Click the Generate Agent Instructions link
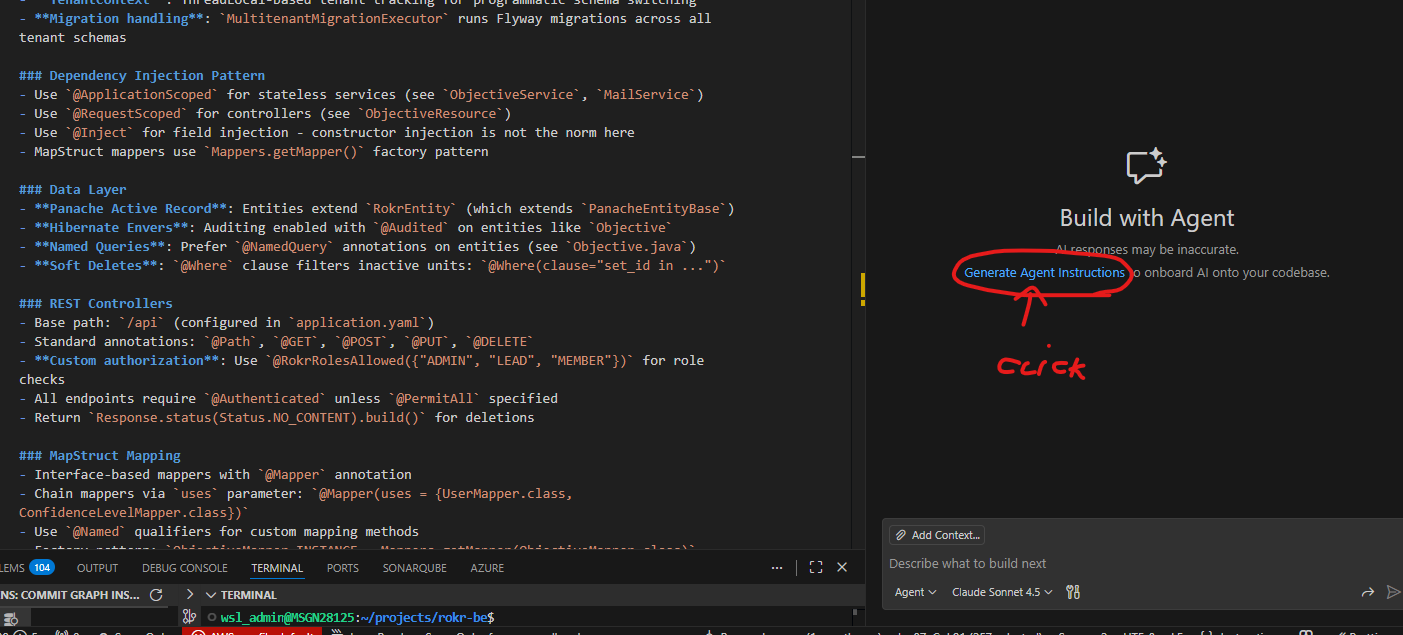Image resolution: width=1403 pixels, height=635 pixels. (x=1044, y=272)
